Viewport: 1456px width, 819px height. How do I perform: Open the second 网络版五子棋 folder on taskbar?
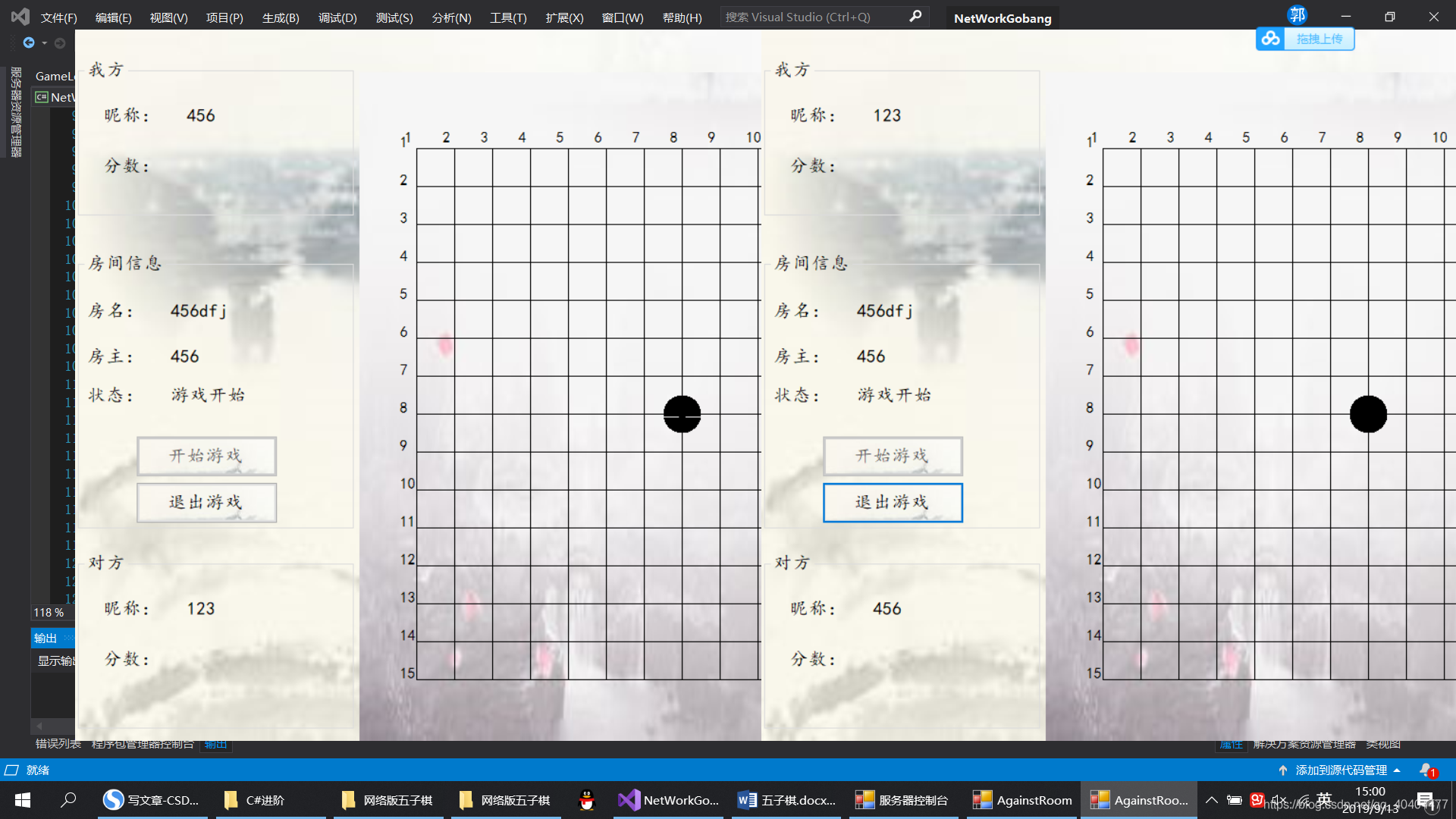[x=506, y=800]
